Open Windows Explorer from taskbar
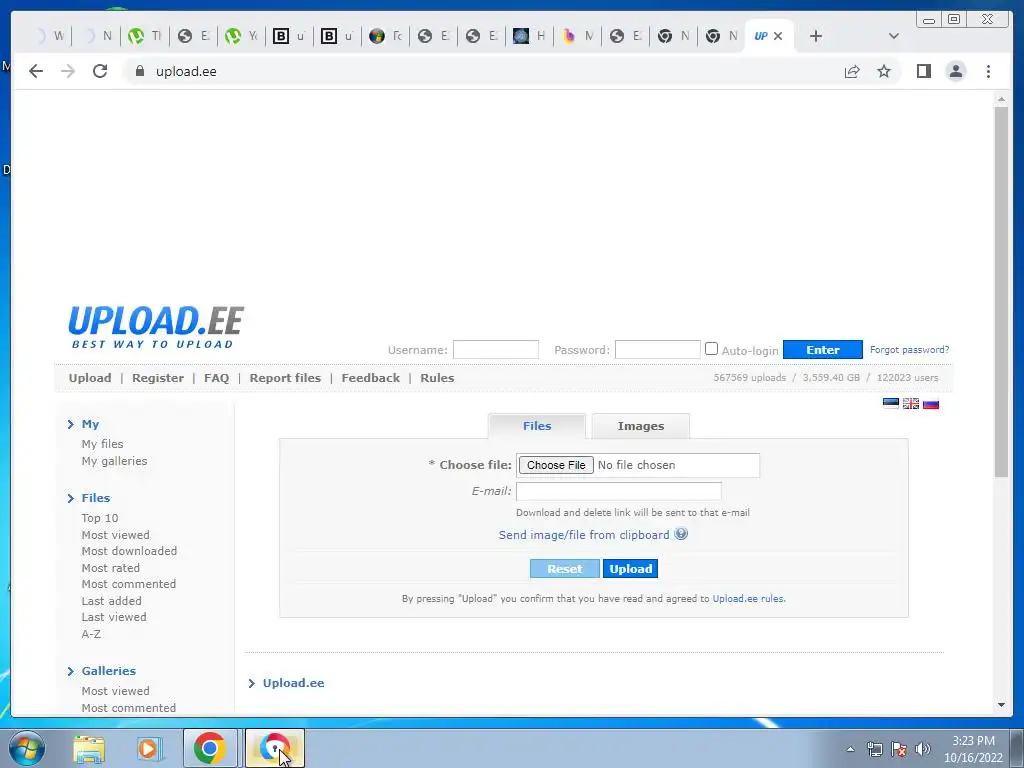 (x=89, y=748)
